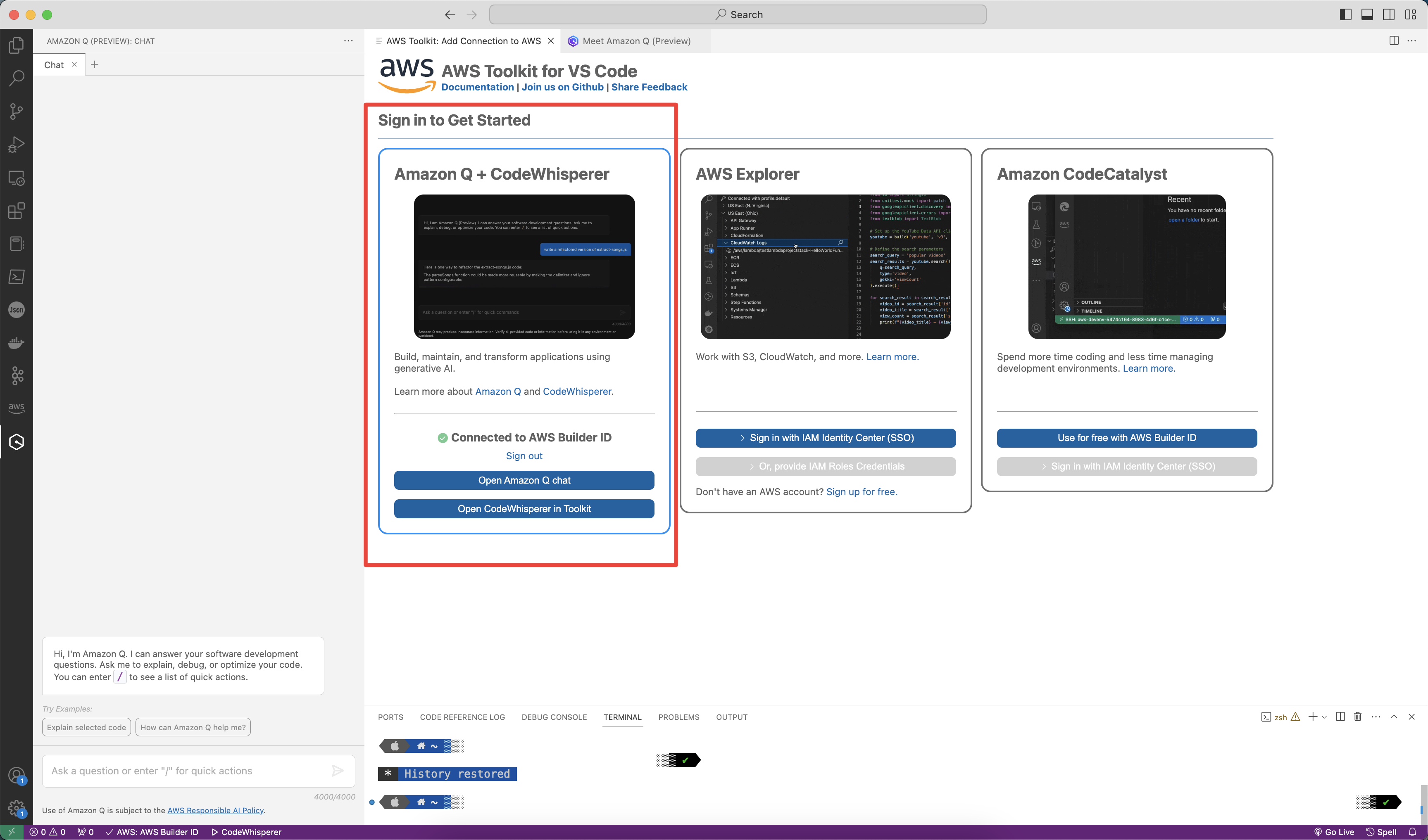Toggle the secondary side bar layout icon

click(x=1388, y=15)
